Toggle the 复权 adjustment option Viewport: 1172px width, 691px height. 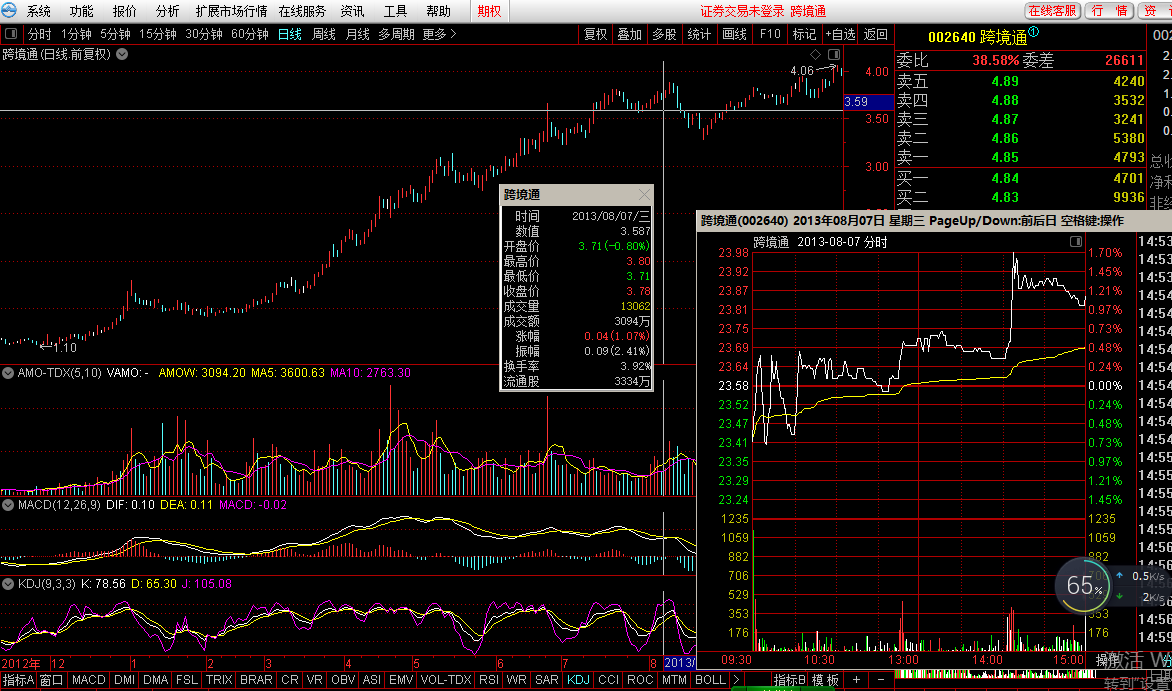click(595, 34)
